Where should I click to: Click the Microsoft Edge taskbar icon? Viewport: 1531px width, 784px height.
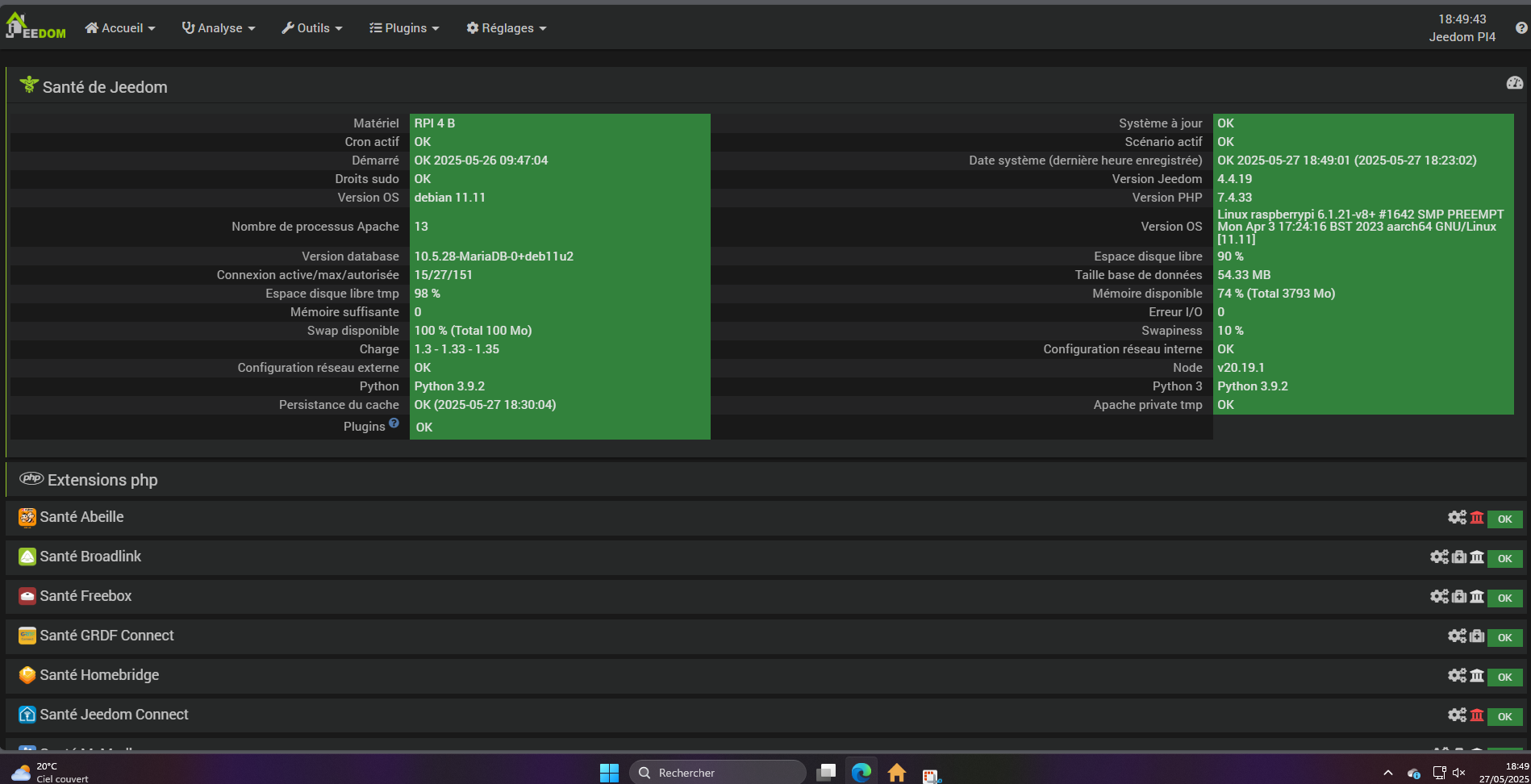[x=861, y=773]
